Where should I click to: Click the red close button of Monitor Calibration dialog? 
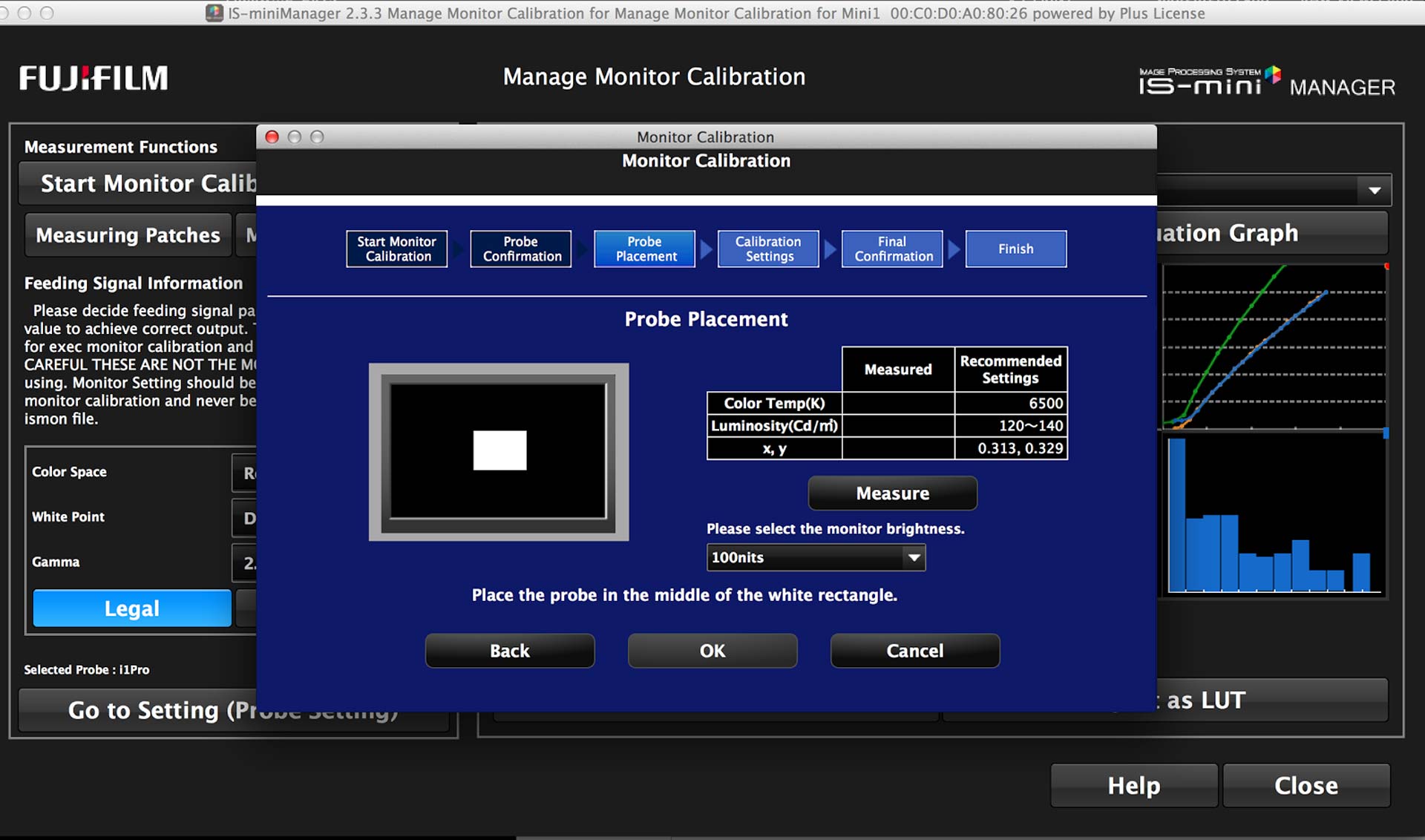coord(272,137)
